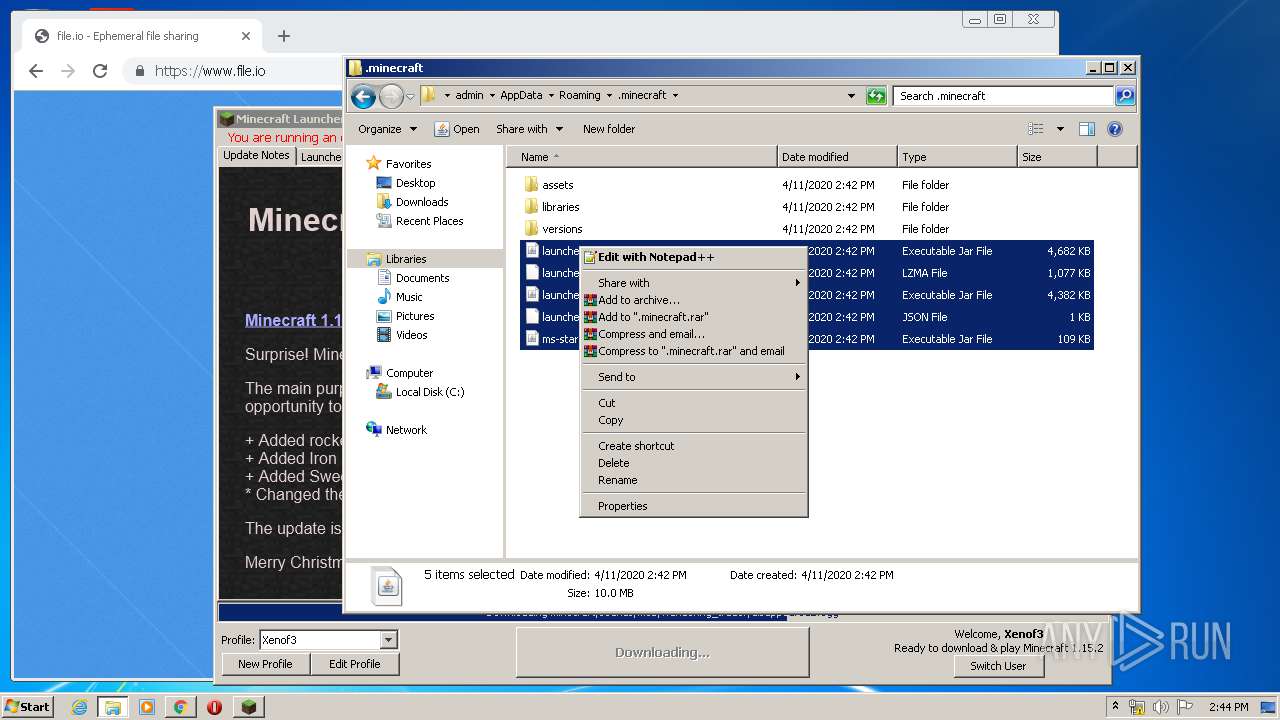Click Chrome icon in the taskbar
The width and height of the screenshot is (1280, 720).
pyautogui.click(x=180, y=707)
